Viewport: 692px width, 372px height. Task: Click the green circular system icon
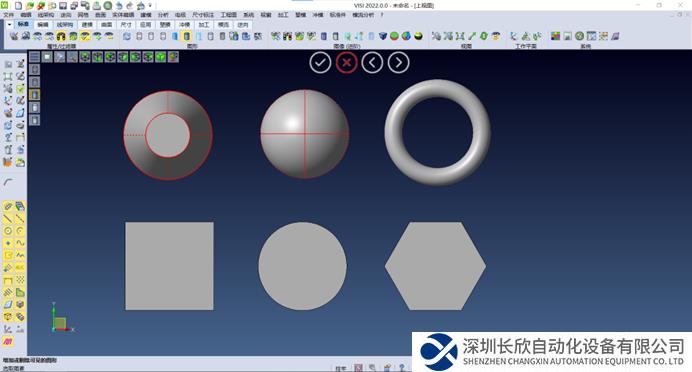coord(579,36)
